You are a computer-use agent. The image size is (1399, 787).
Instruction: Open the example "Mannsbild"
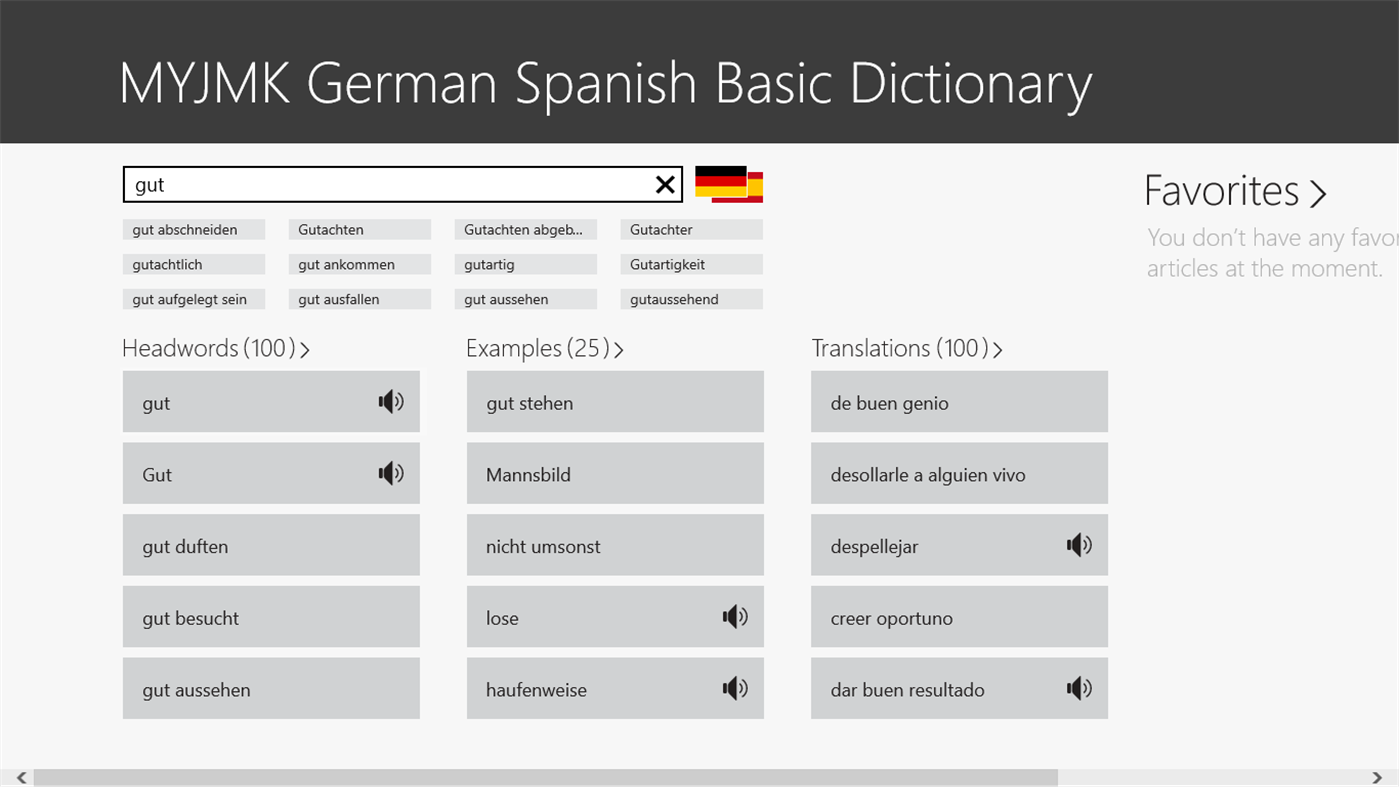coord(615,473)
